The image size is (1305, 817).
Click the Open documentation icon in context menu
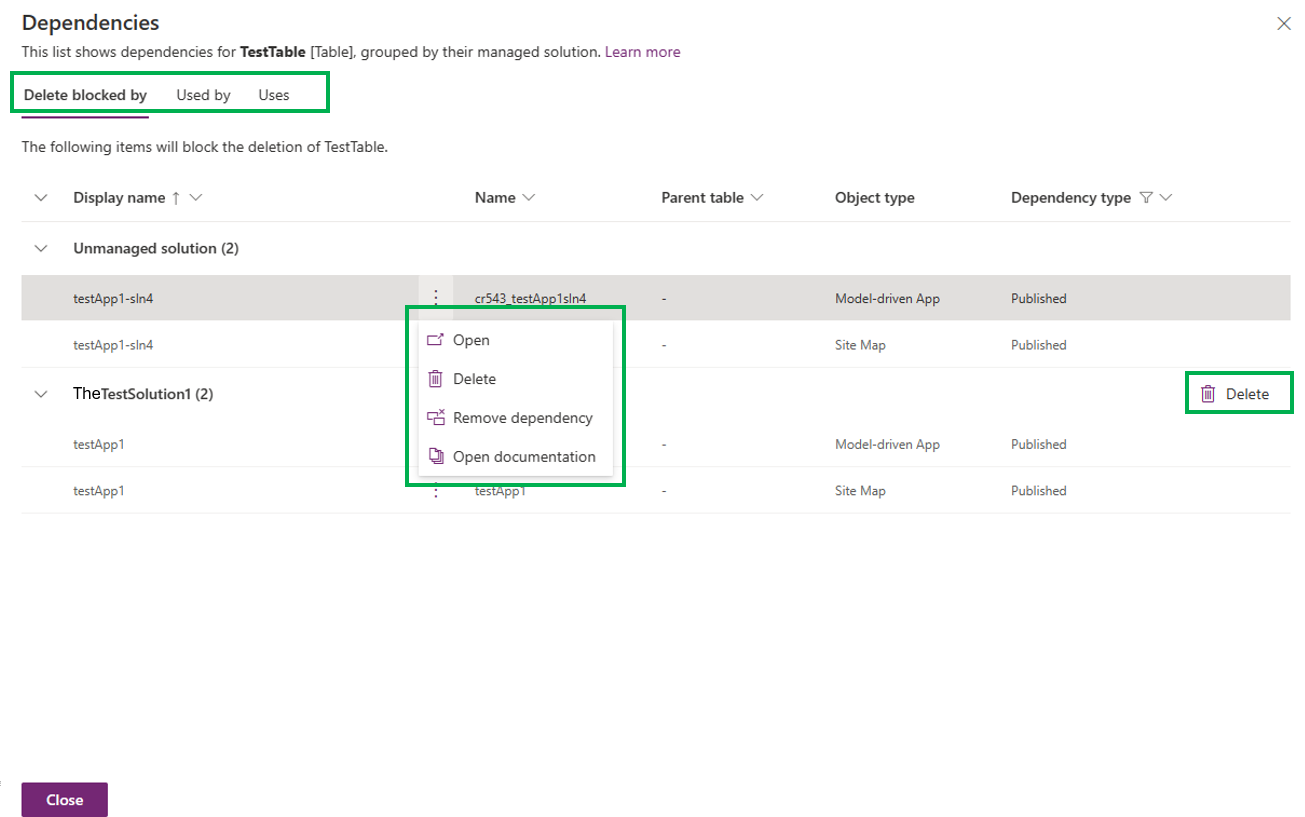pyautogui.click(x=435, y=456)
